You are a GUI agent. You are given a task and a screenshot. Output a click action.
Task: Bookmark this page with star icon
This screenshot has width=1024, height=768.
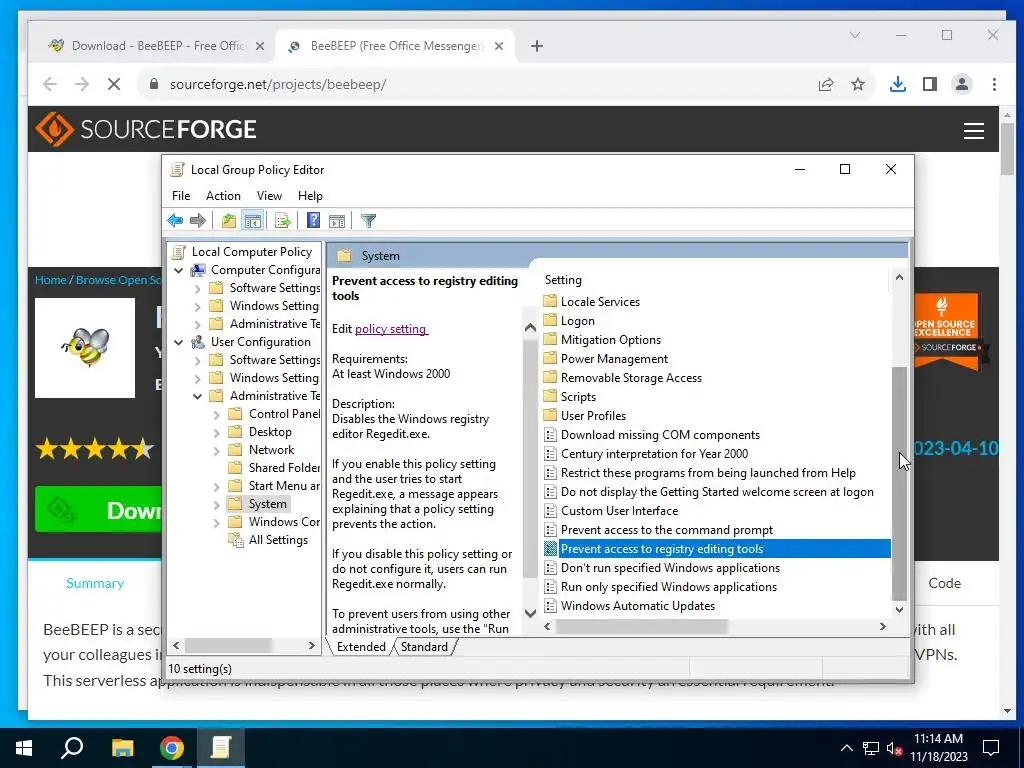[858, 84]
